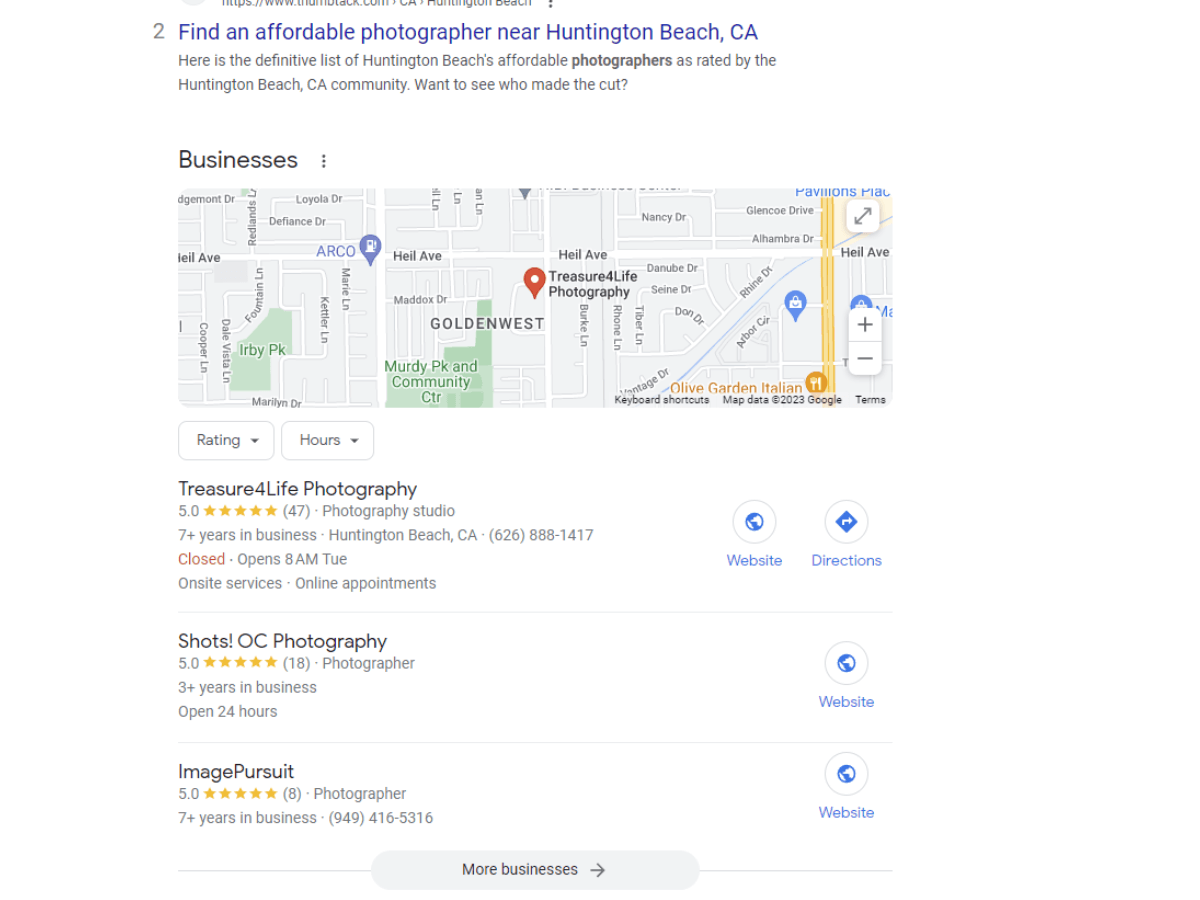Image resolution: width=1200 pixels, height=900 pixels.
Task: Click the ARCO gas station marker
Action: point(370,248)
